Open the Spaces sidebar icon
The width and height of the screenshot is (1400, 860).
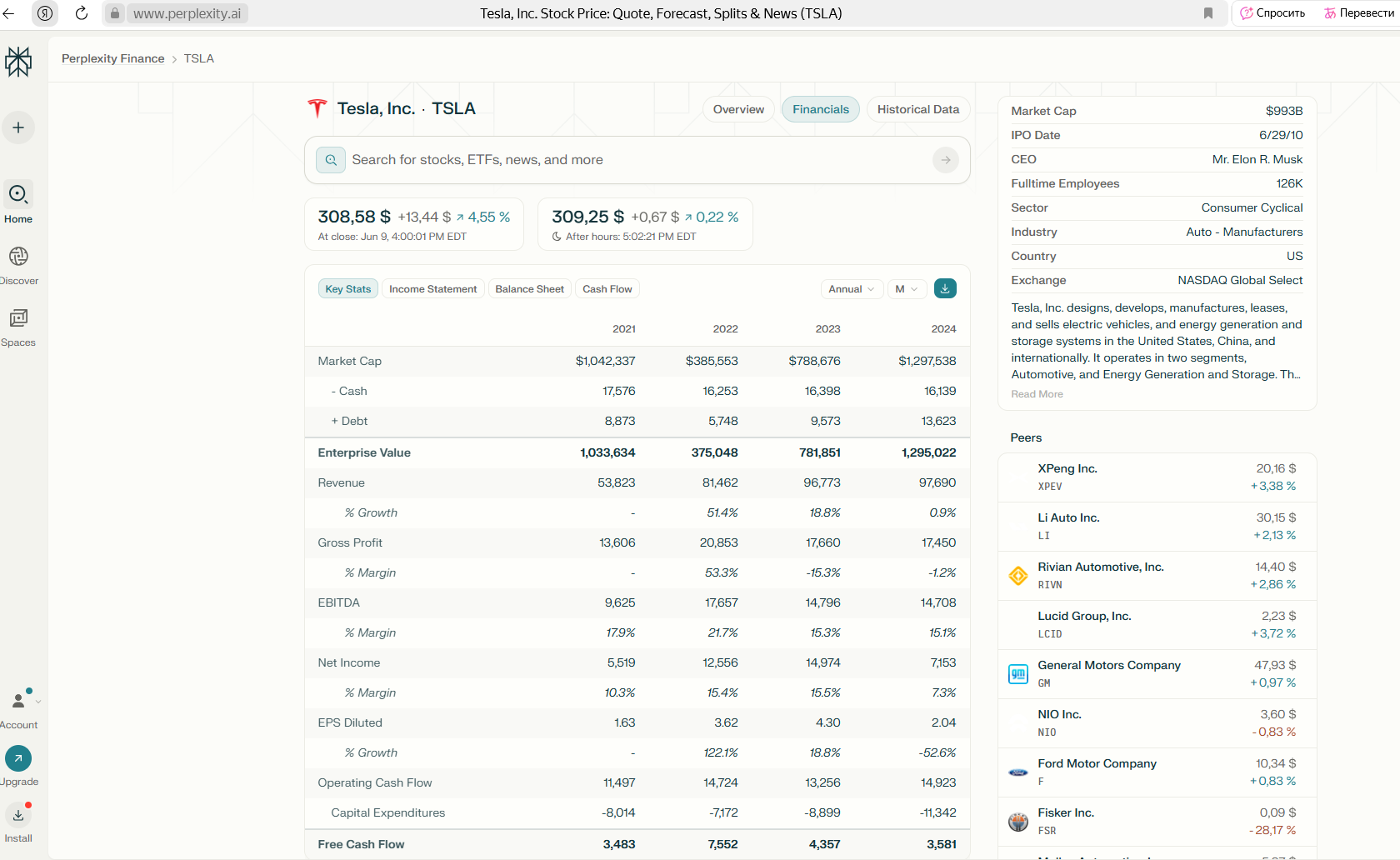(18, 318)
